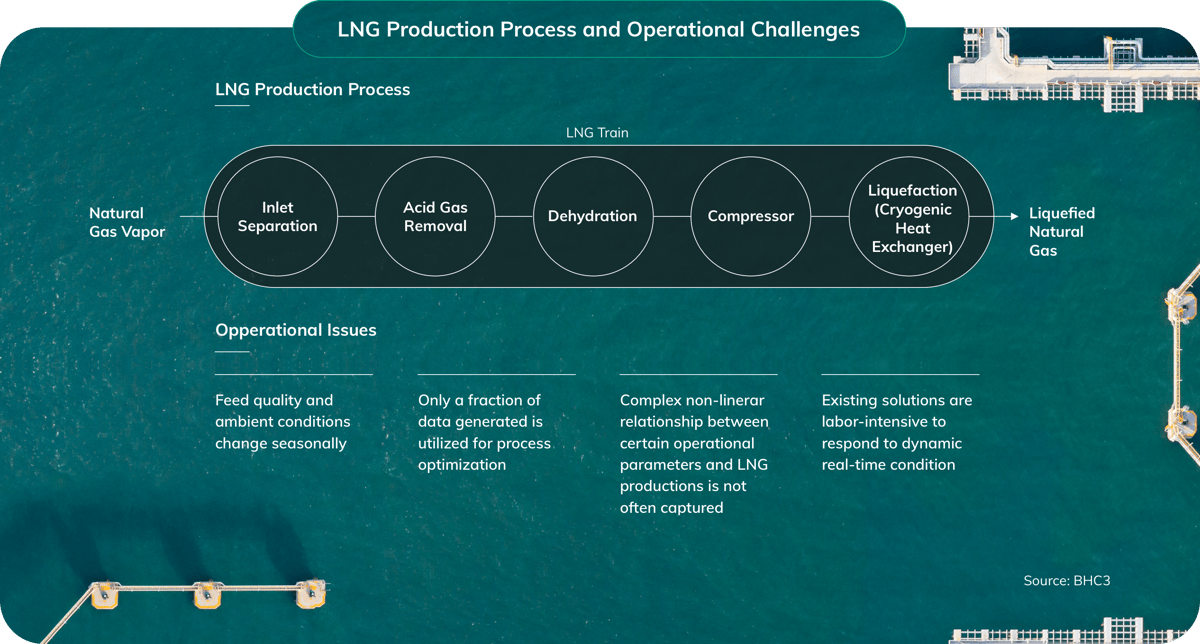Click the Dehydration process circle

592,216
